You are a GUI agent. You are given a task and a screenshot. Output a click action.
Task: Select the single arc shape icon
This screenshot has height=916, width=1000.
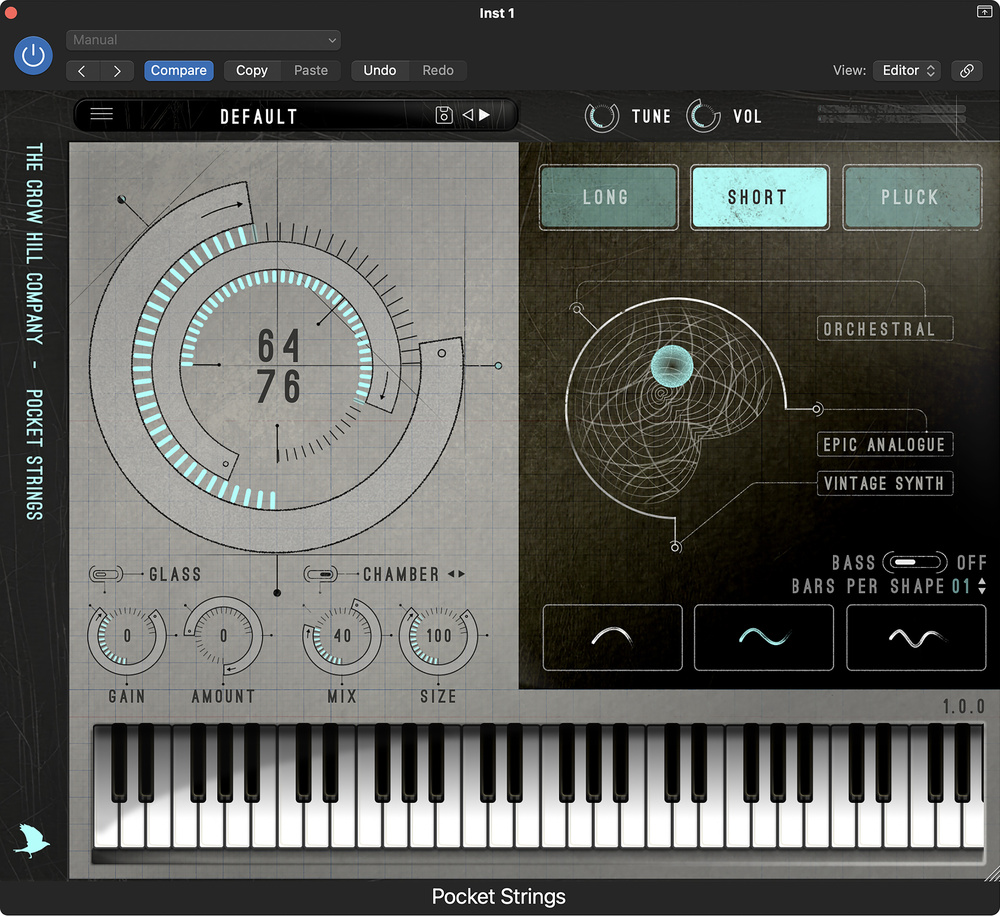click(x=612, y=637)
